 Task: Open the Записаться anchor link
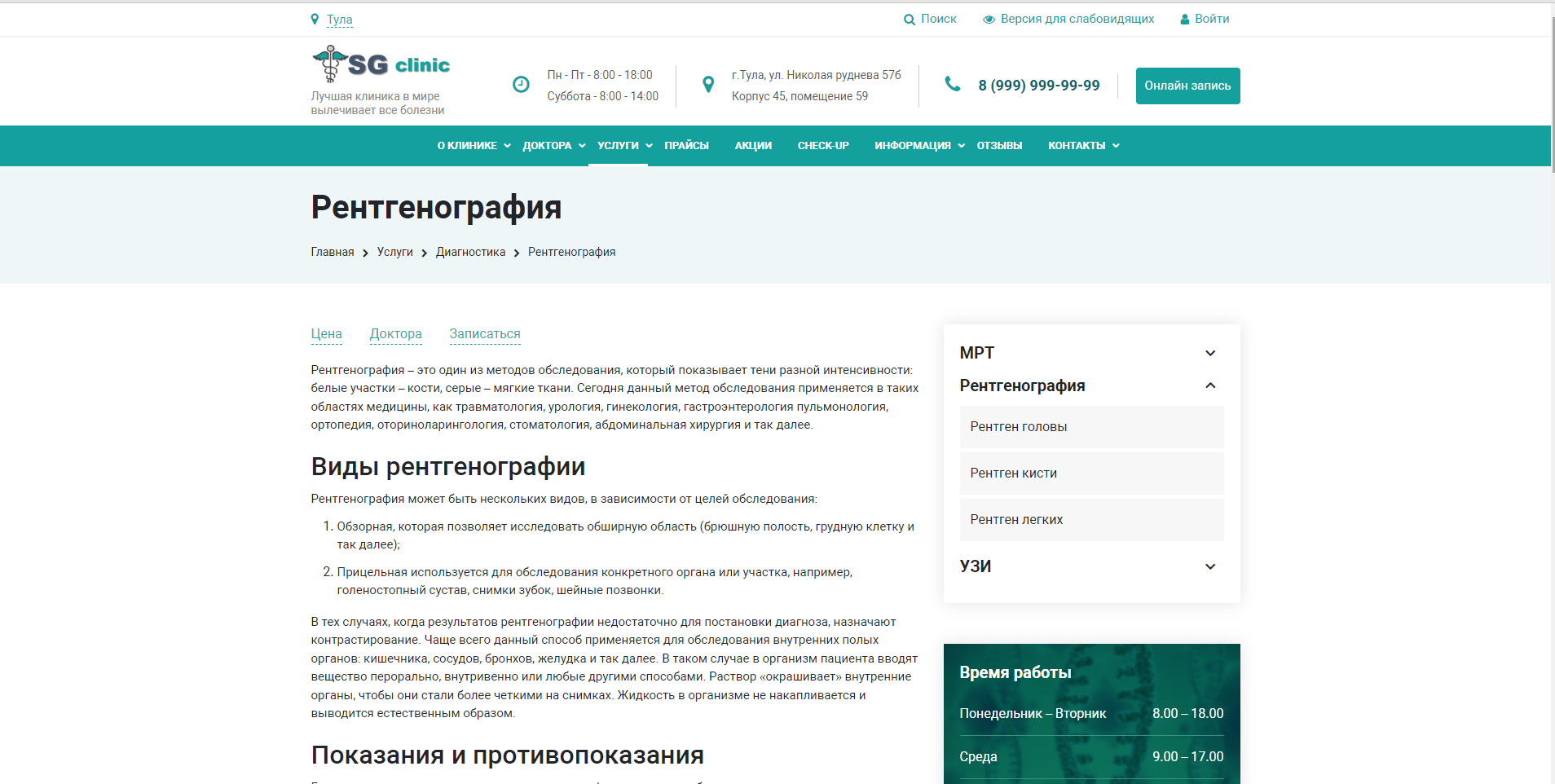tap(485, 334)
